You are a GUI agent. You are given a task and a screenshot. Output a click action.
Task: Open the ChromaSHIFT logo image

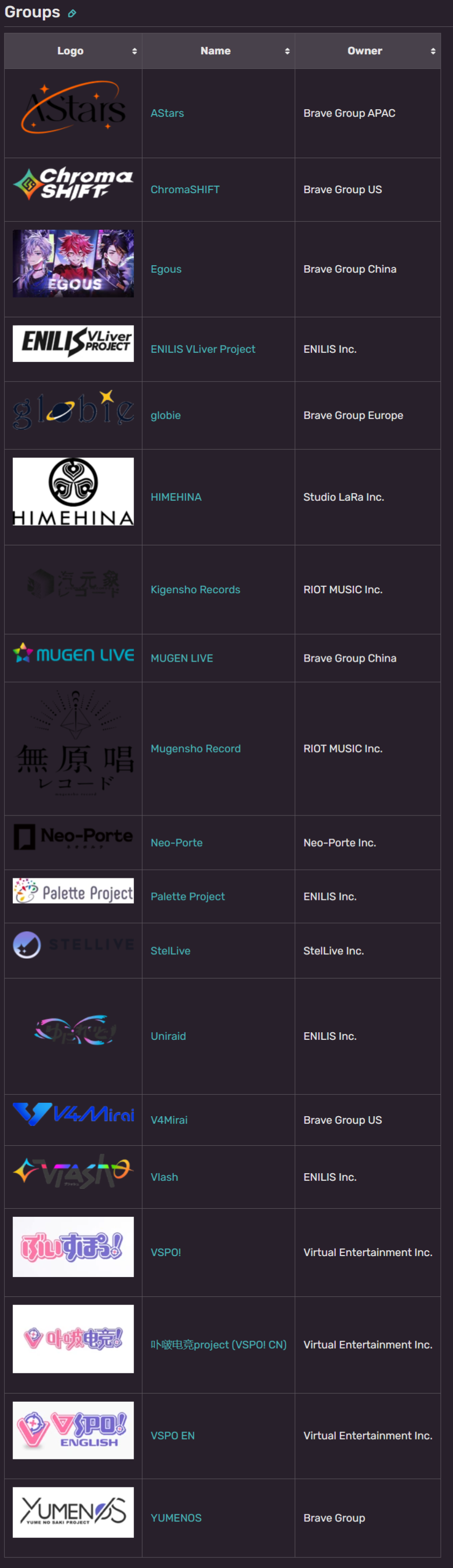pyautogui.click(x=73, y=184)
